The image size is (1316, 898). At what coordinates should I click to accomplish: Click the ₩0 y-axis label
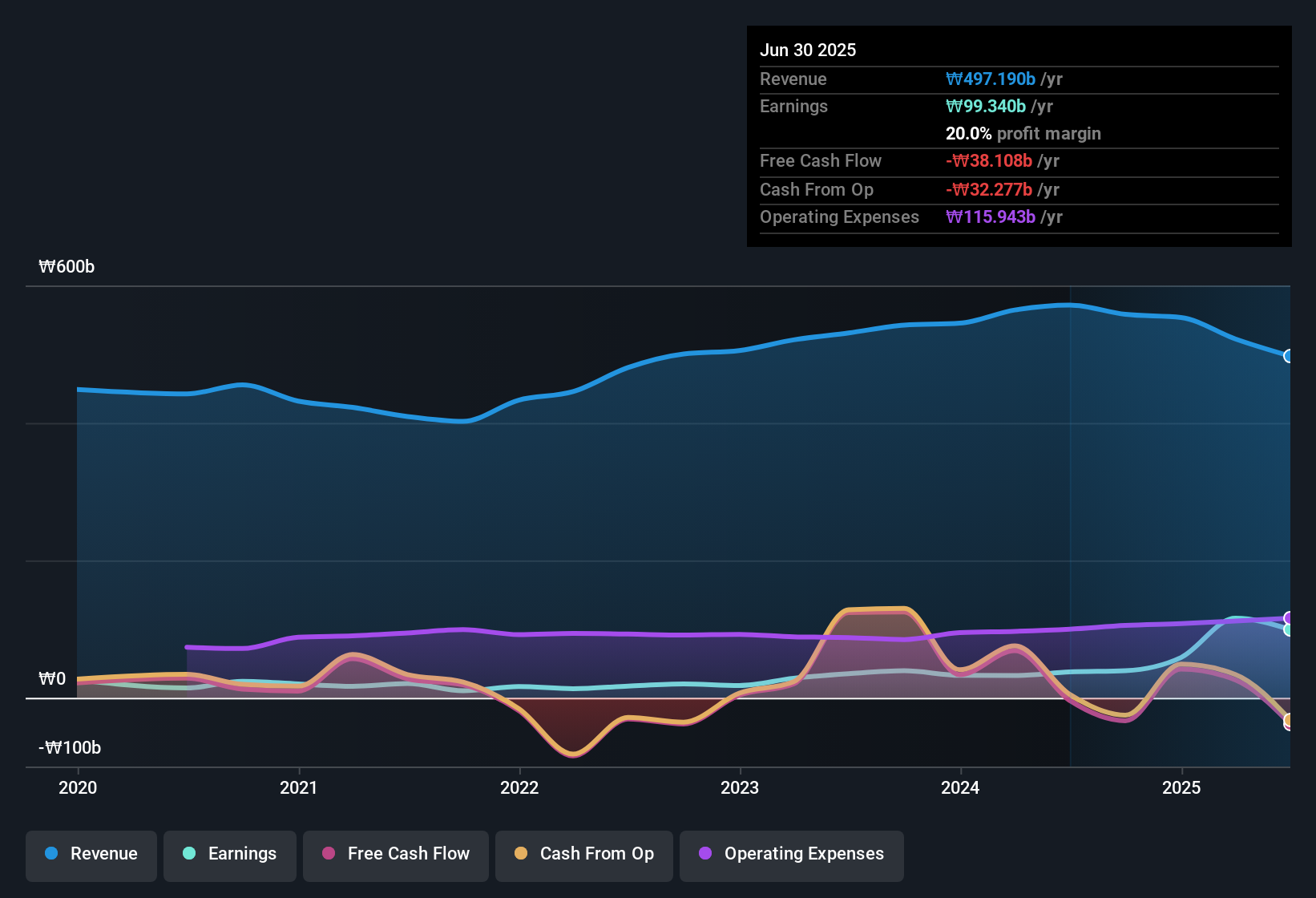click(x=52, y=679)
